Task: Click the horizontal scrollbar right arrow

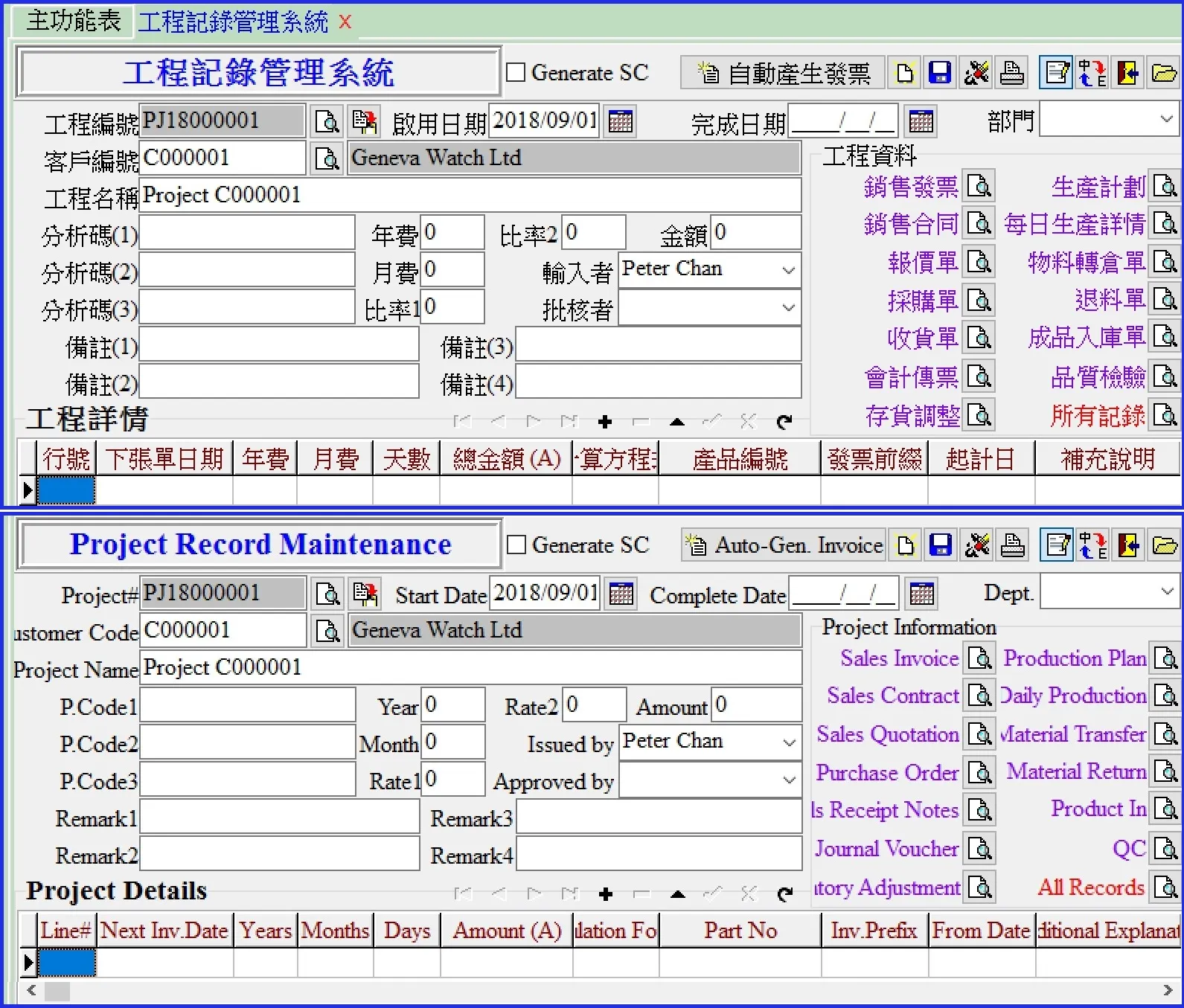Action: 1168,990
